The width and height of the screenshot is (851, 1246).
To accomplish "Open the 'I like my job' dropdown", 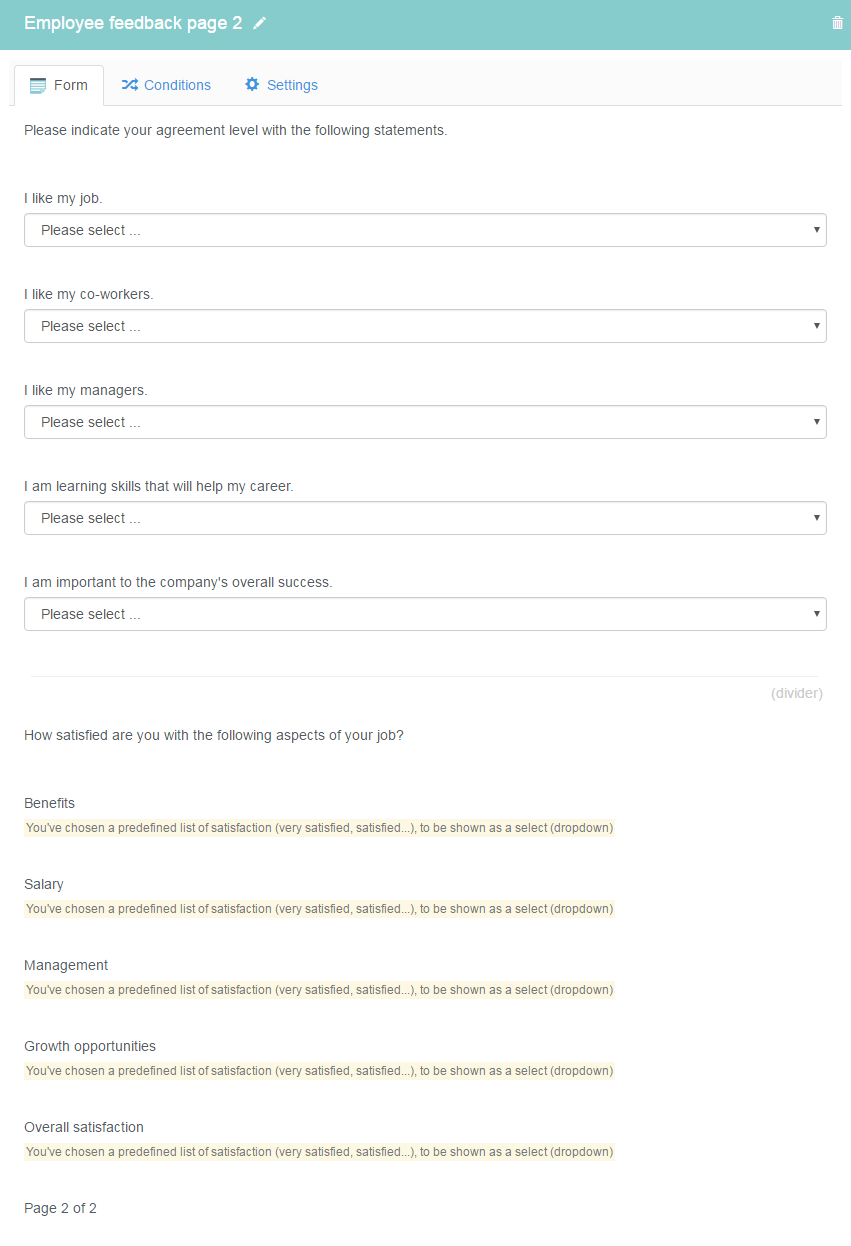I will click(425, 230).
